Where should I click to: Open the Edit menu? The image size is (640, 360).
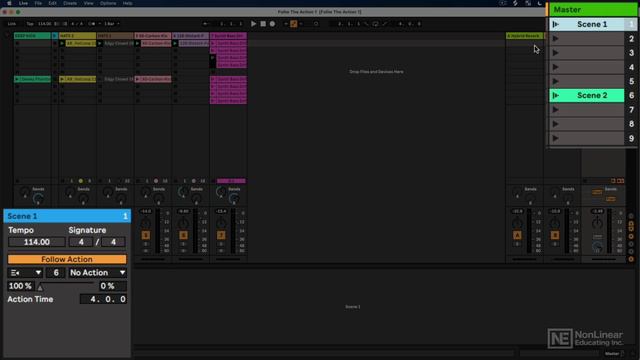pyautogui.click(x=53, y=3)
